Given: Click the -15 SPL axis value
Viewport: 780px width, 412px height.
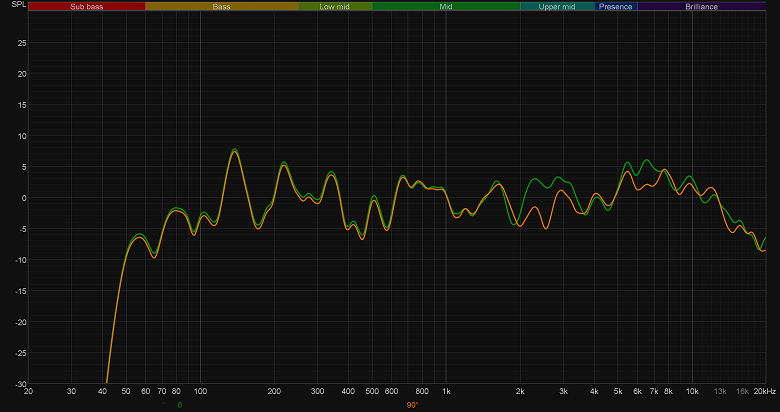Looking at the screenshot, I should (x=20, y=291).
